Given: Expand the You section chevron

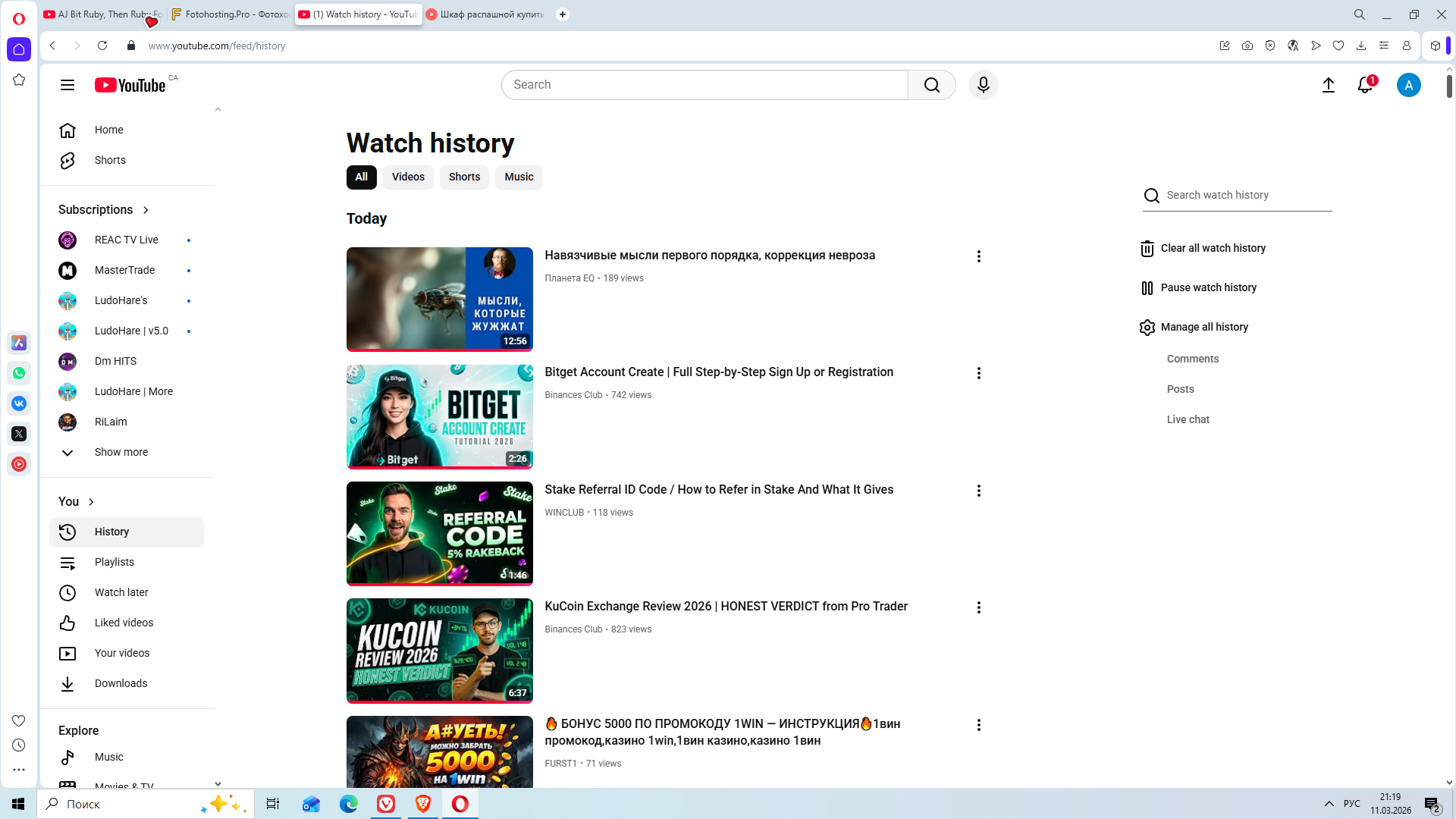Looking at the screenshot, I should point(91,502).
